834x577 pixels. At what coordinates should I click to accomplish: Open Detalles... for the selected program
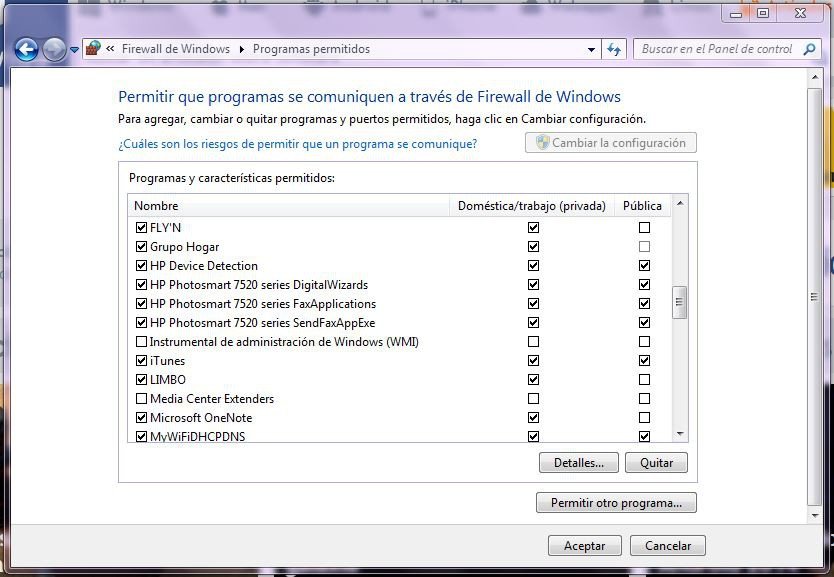pos(579,463)
